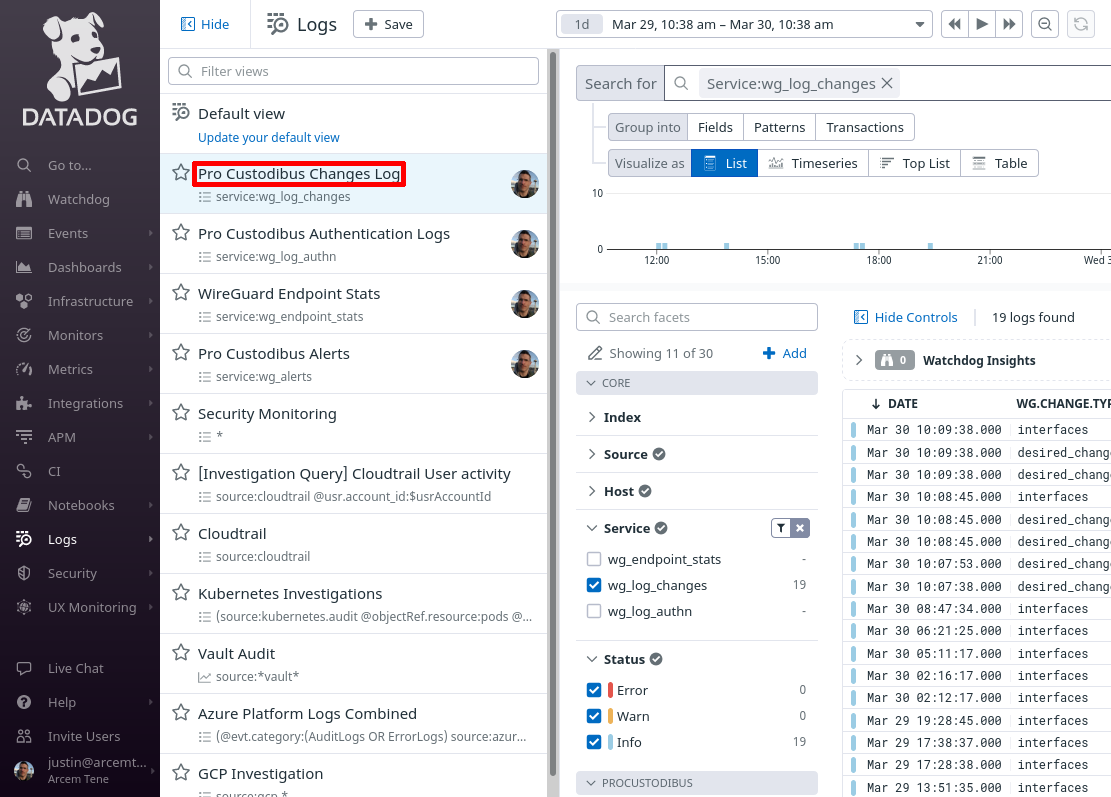Collapse the CORE facet group

point(697,383)
